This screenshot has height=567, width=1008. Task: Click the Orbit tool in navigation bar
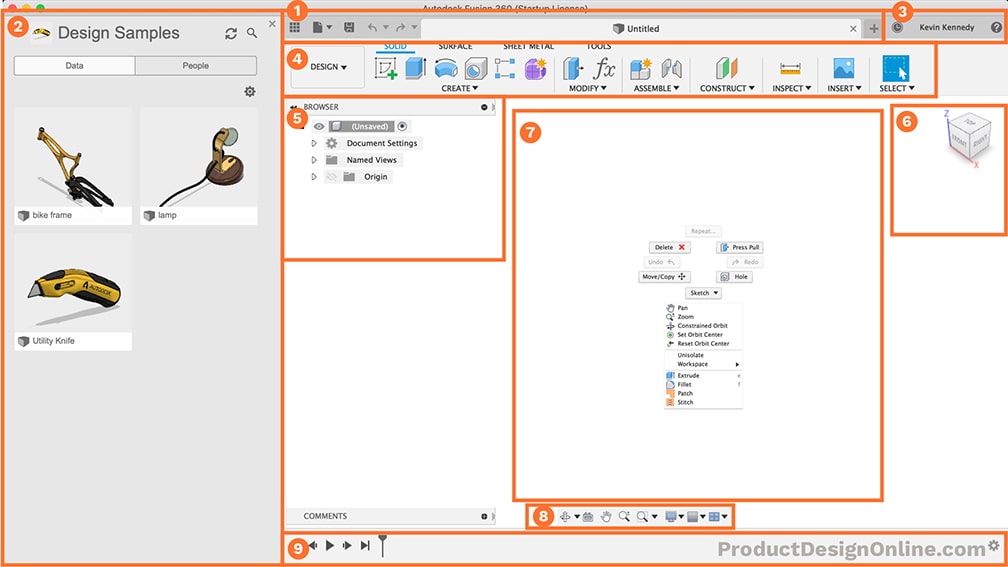tap(565, 516)
